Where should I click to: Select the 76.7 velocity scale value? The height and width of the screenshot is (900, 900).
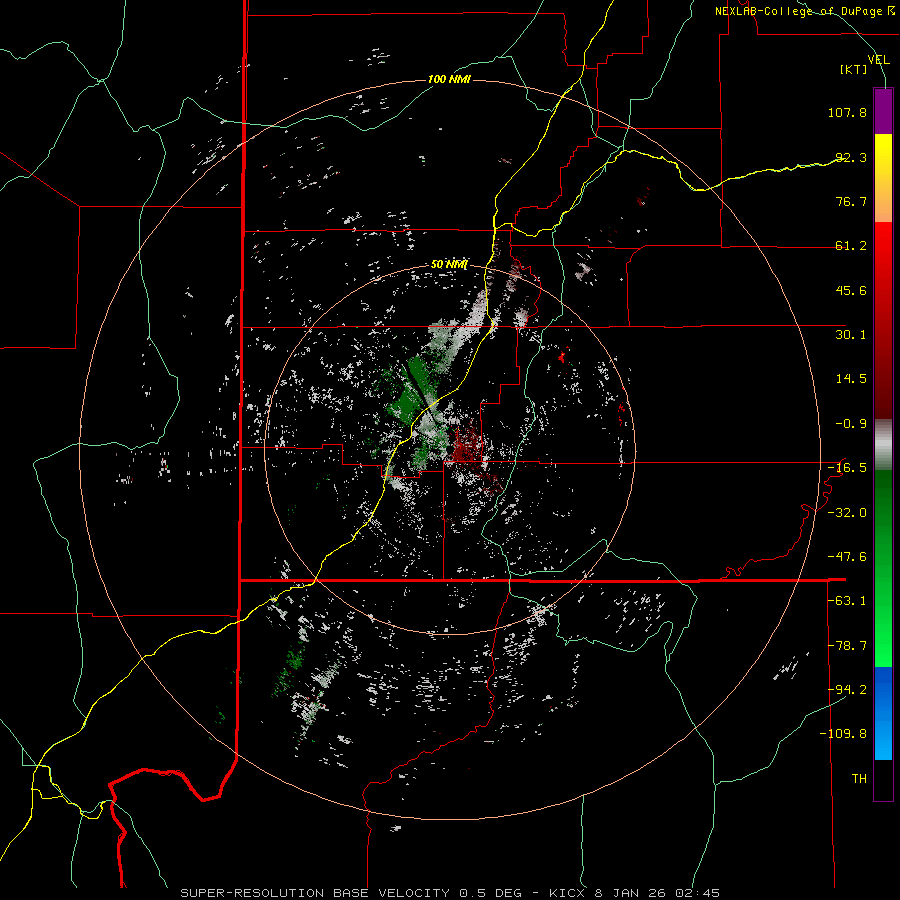coord(851,201)
